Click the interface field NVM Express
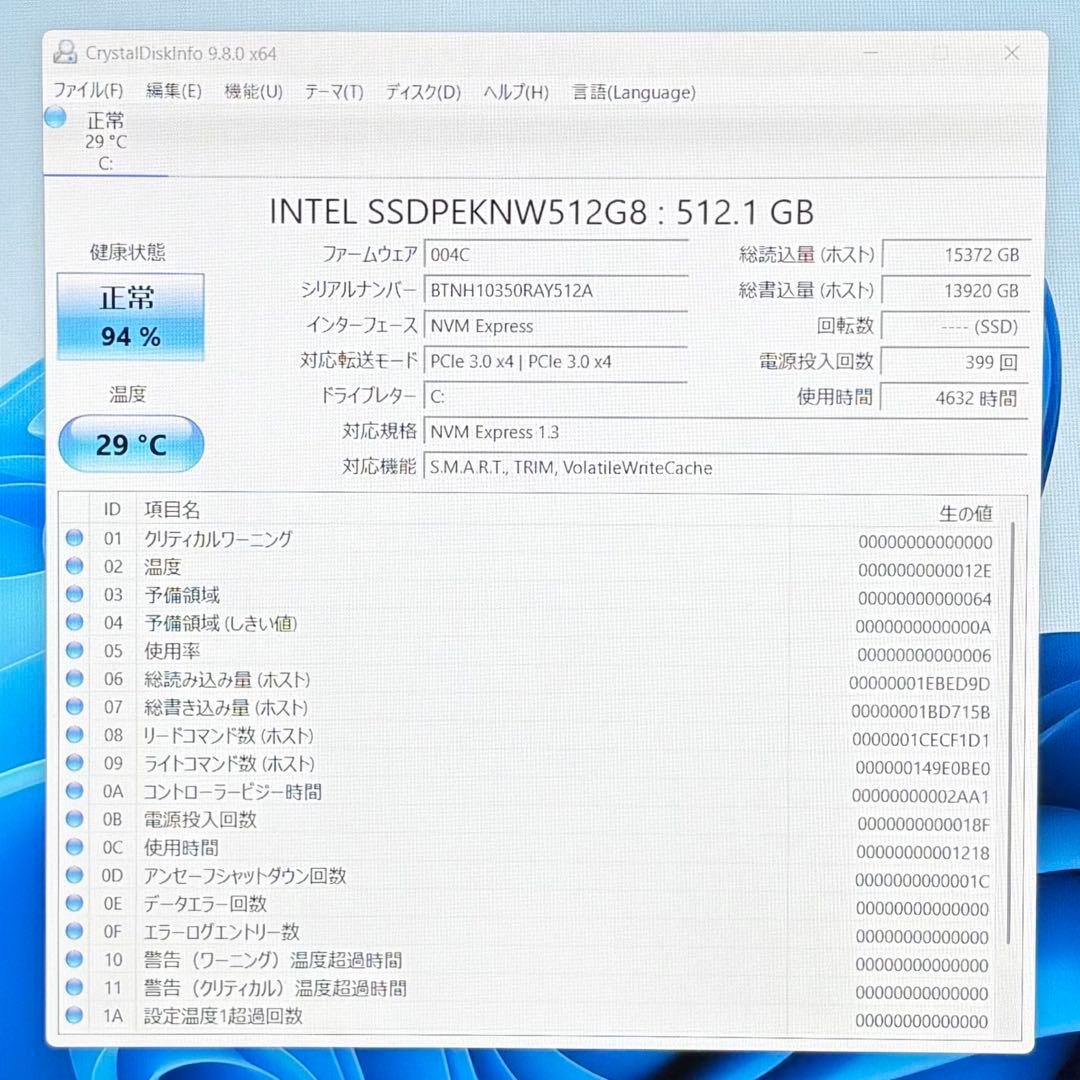 pyautogui.click(x=556, y=326)
